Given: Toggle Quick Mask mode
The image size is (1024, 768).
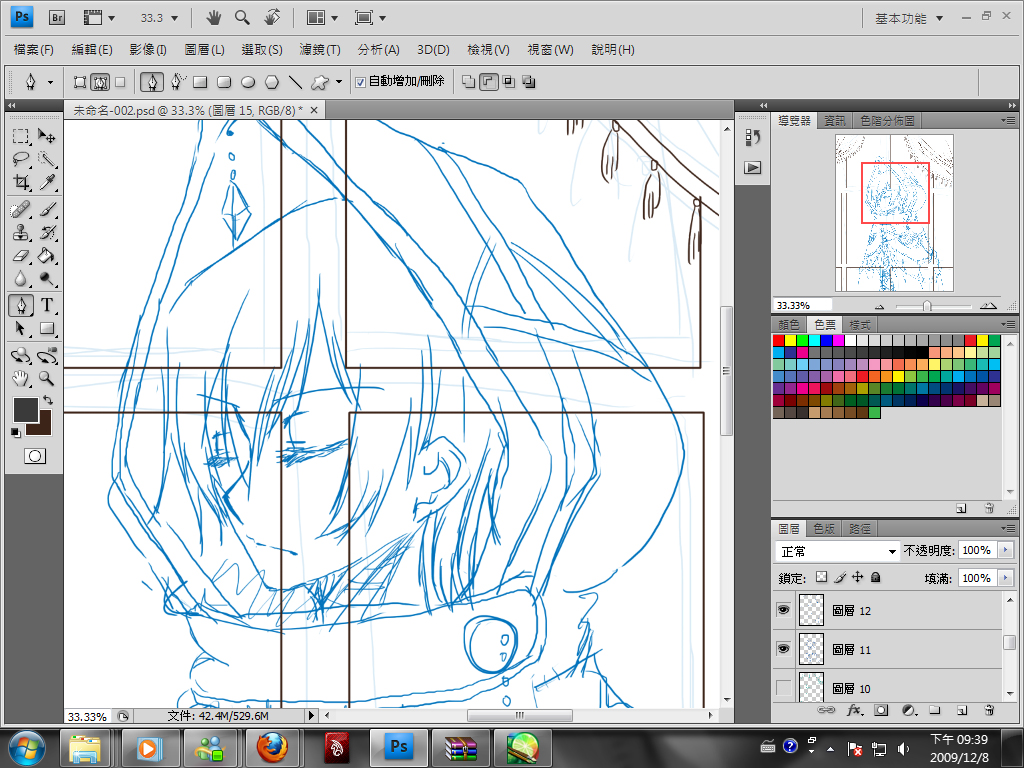Looking at the screenshot, I should pyautogui.click(x=35, y=456).
